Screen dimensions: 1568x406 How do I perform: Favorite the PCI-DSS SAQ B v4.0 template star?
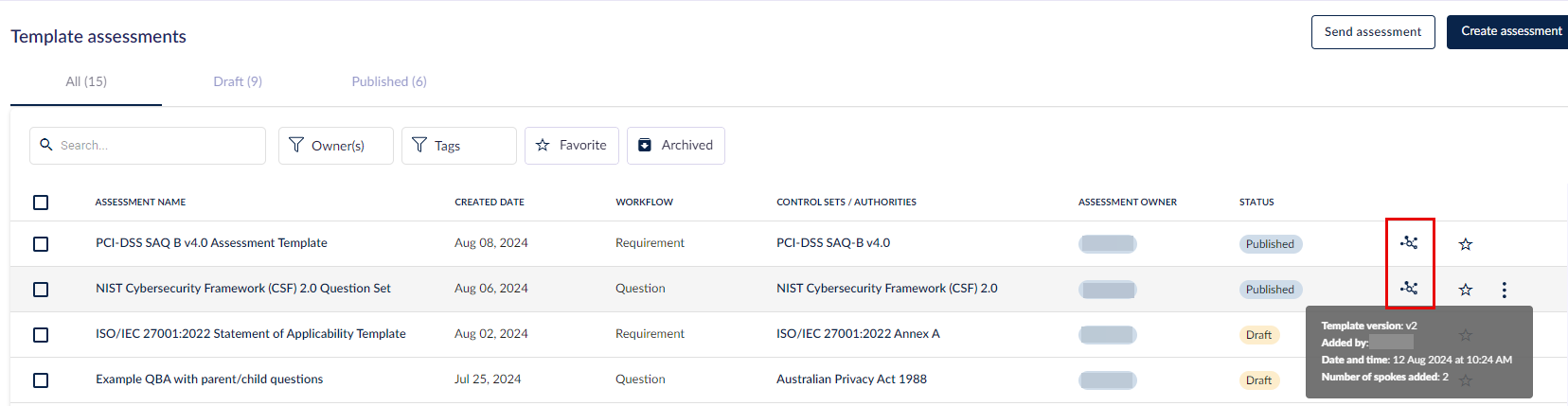pyautogui.click(x=1465, y=244)
